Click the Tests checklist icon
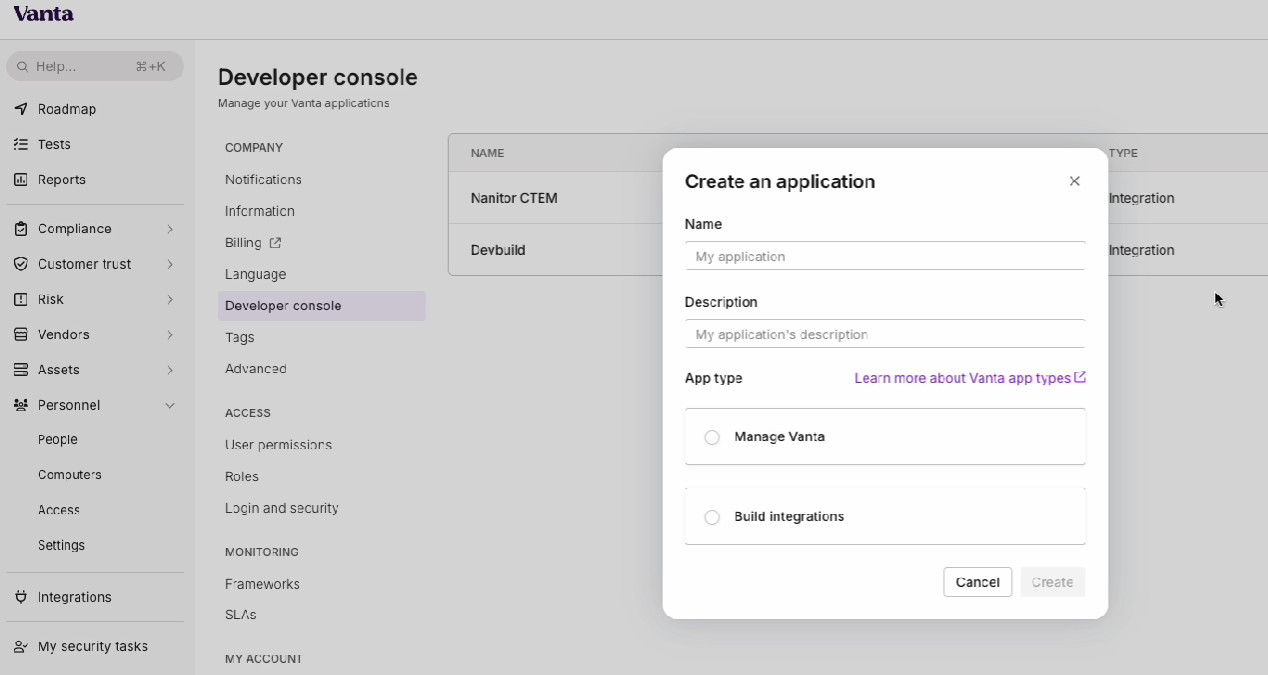 tap(21, 144)
